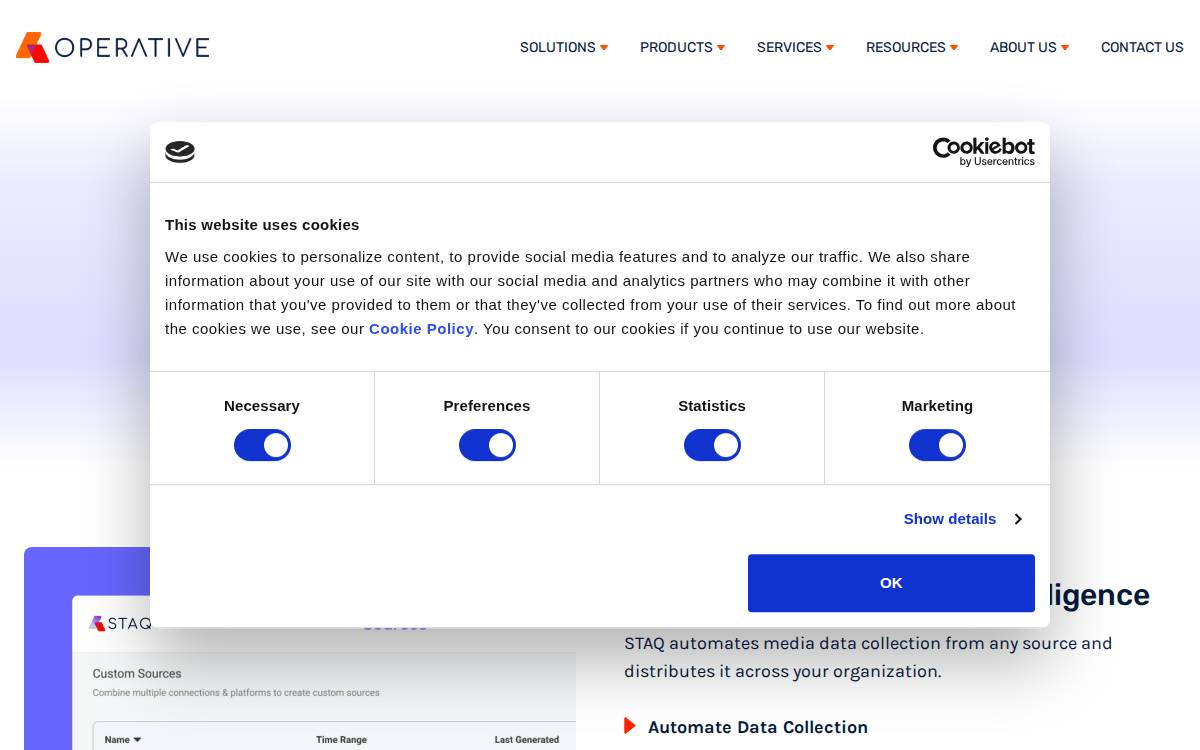The image size is (1200, 750).
Task: Open the Cookie Policy link
Action: click(x=421, y=328)
